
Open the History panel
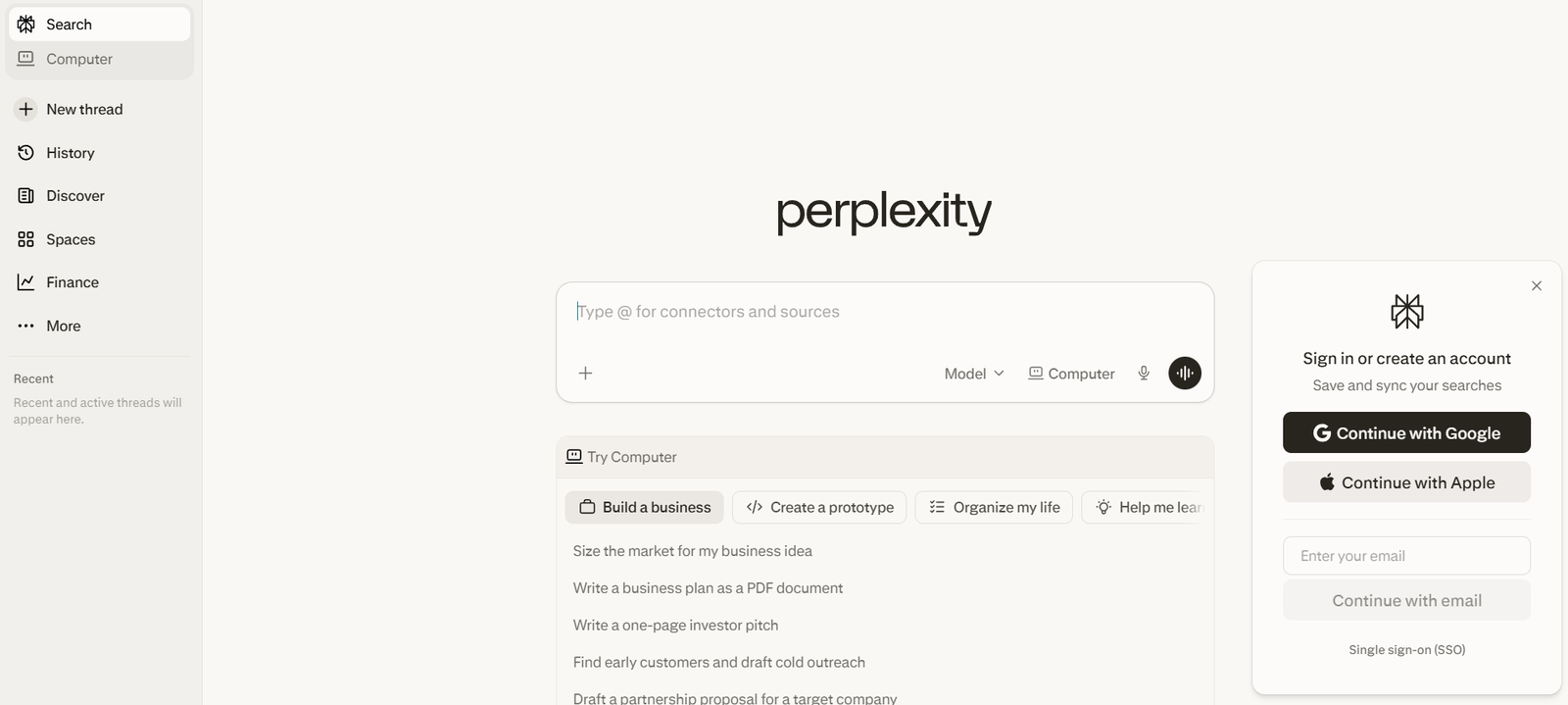(70, 152)
